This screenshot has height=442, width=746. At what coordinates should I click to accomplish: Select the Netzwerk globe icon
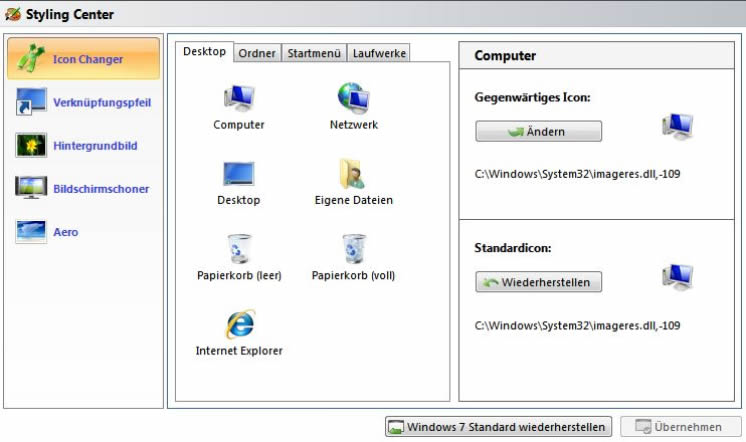353,98
